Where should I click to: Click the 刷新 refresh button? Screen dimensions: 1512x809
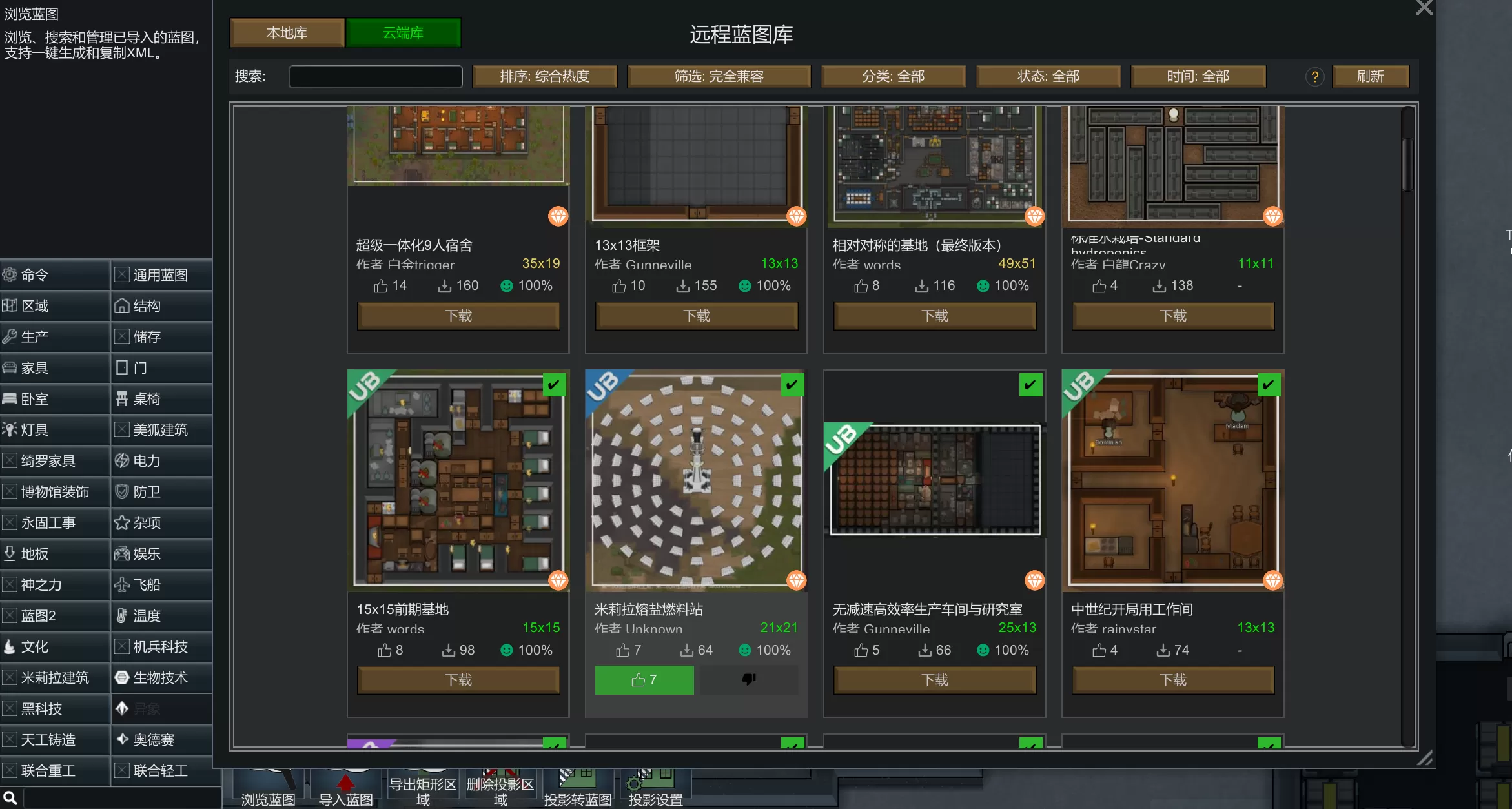[1370, 76]
